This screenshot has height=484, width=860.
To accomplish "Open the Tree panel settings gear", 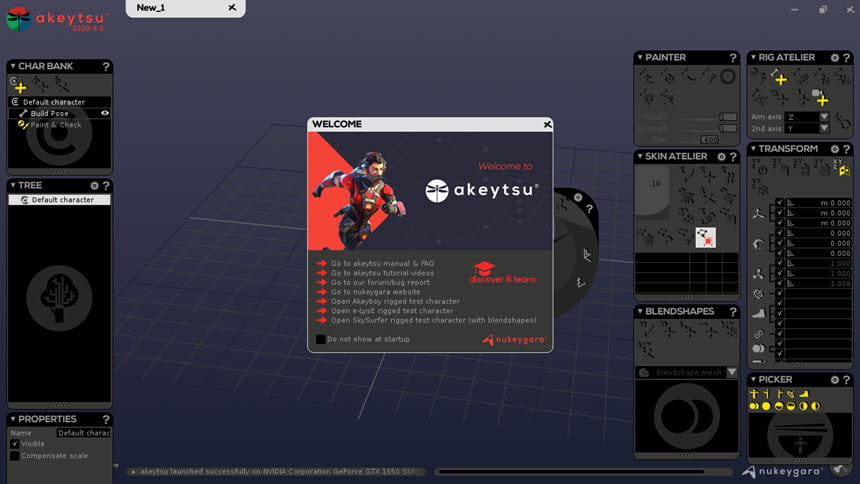I will tap(94, 186).
